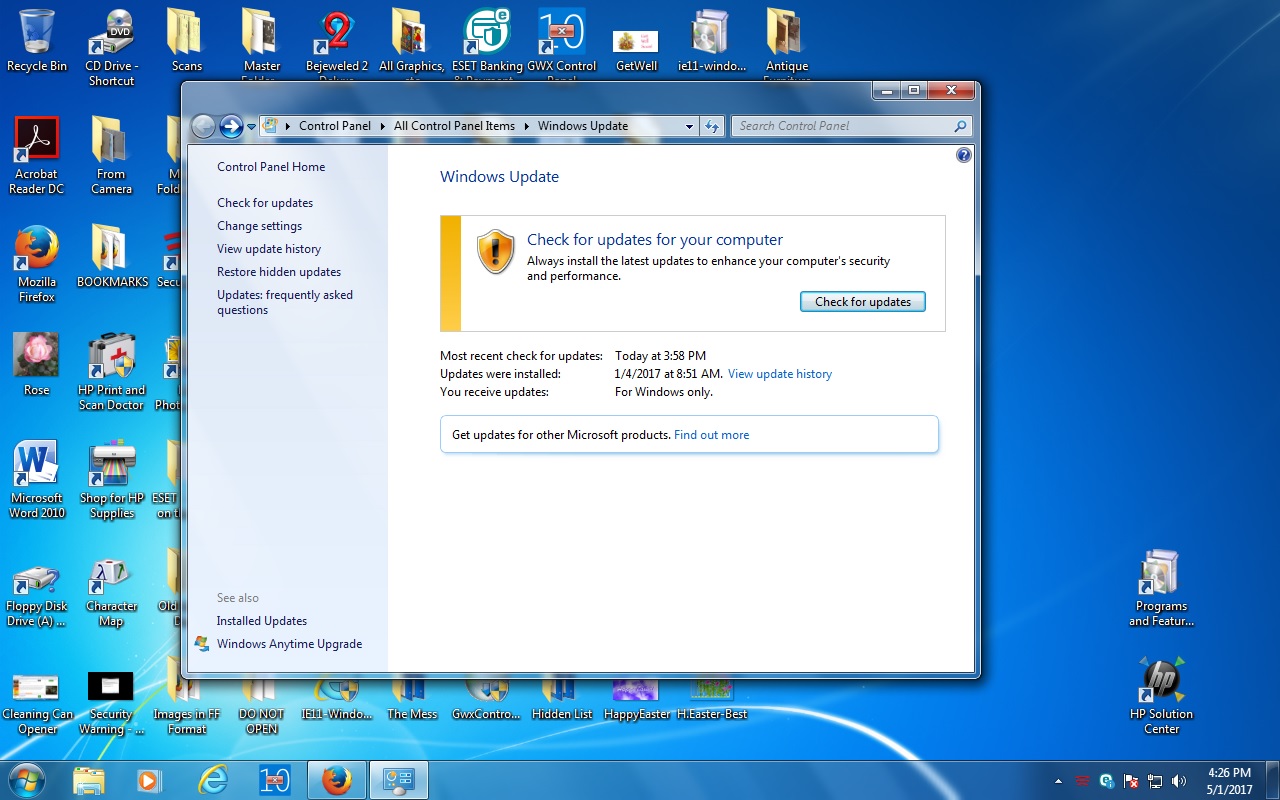Click the volume speaker tray icon

[1179, 781]
